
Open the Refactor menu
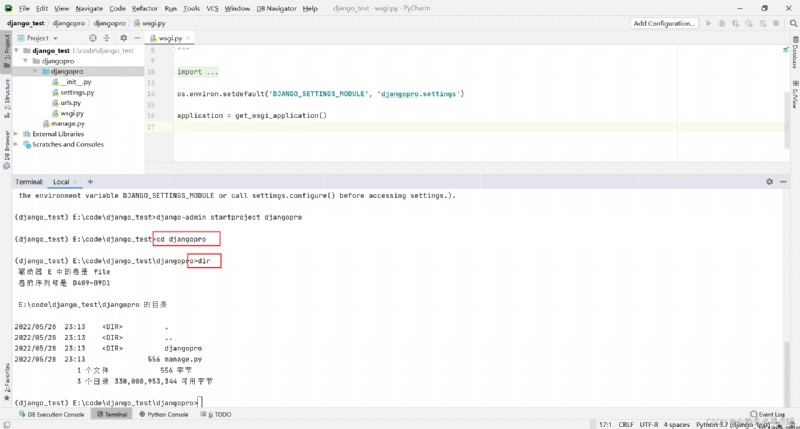tap(145, 8)
